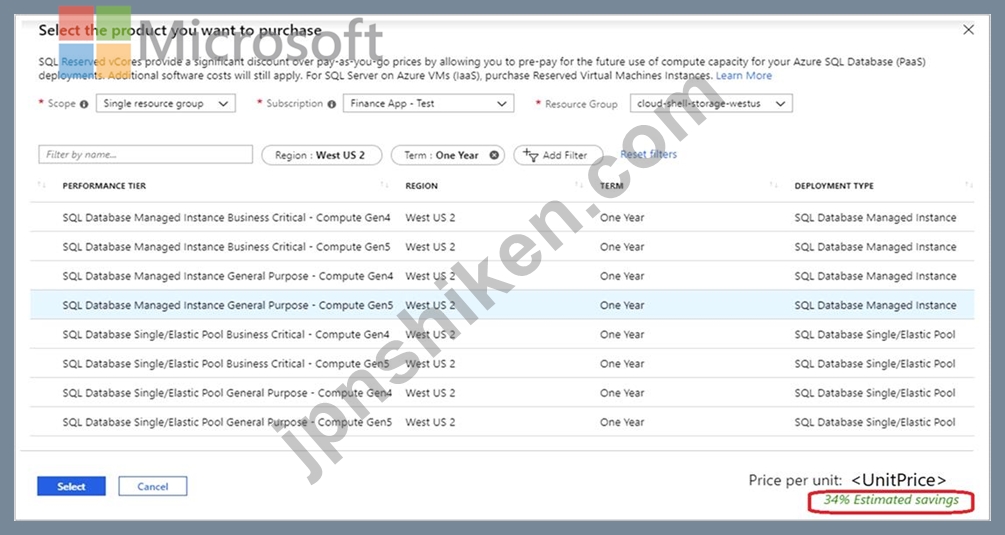Open the Resource Group dropdown
1005x535 pixels.
coord(711,103)
